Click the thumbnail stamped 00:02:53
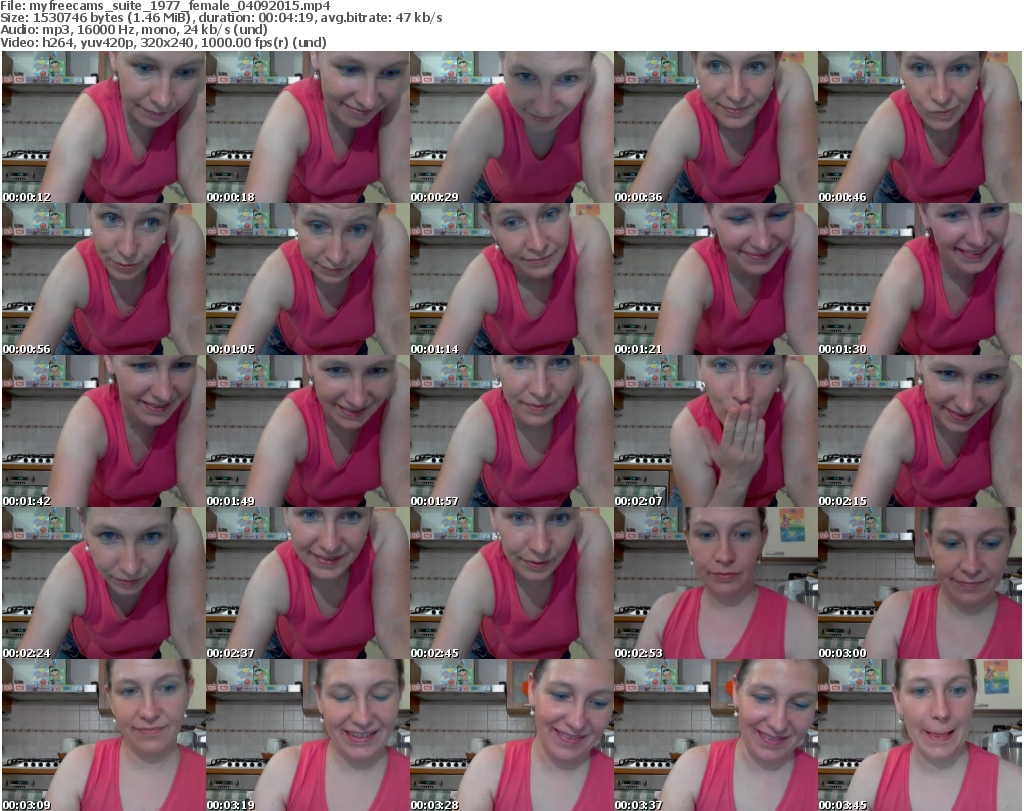The height and width of the screenshot is (811, 1024). pyautogui.click(x=716, y=583)
